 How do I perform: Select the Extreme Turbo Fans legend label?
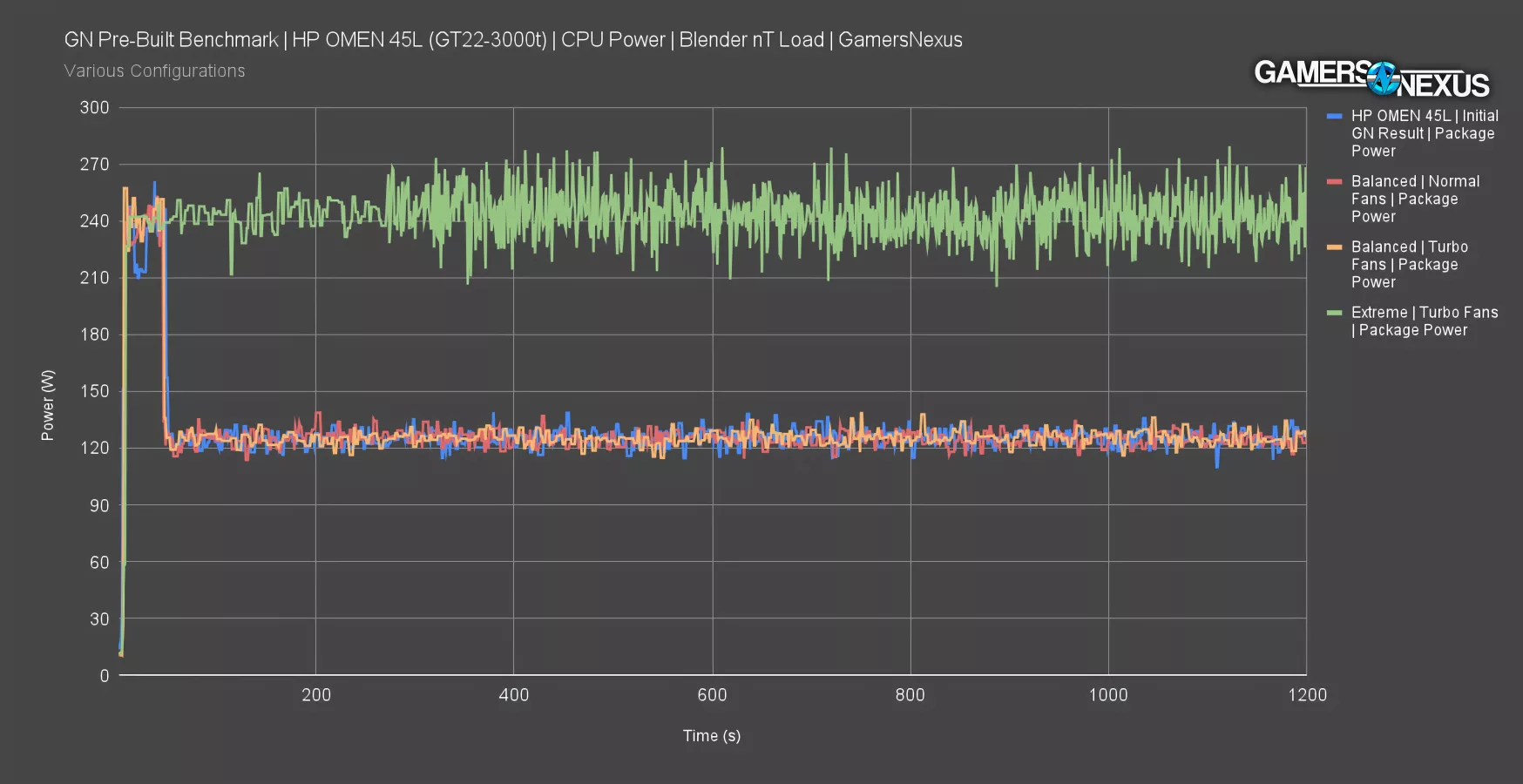1424,321
